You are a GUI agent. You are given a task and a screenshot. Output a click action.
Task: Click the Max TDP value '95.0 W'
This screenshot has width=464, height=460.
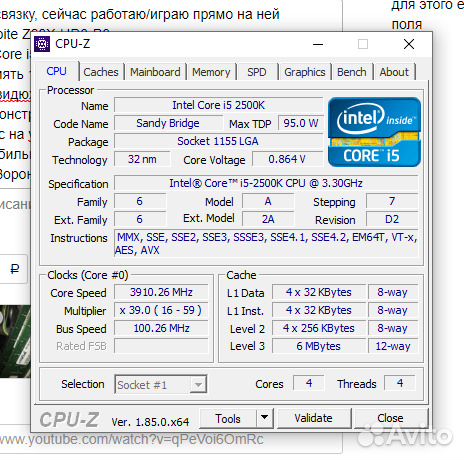[x=301, y=123]
